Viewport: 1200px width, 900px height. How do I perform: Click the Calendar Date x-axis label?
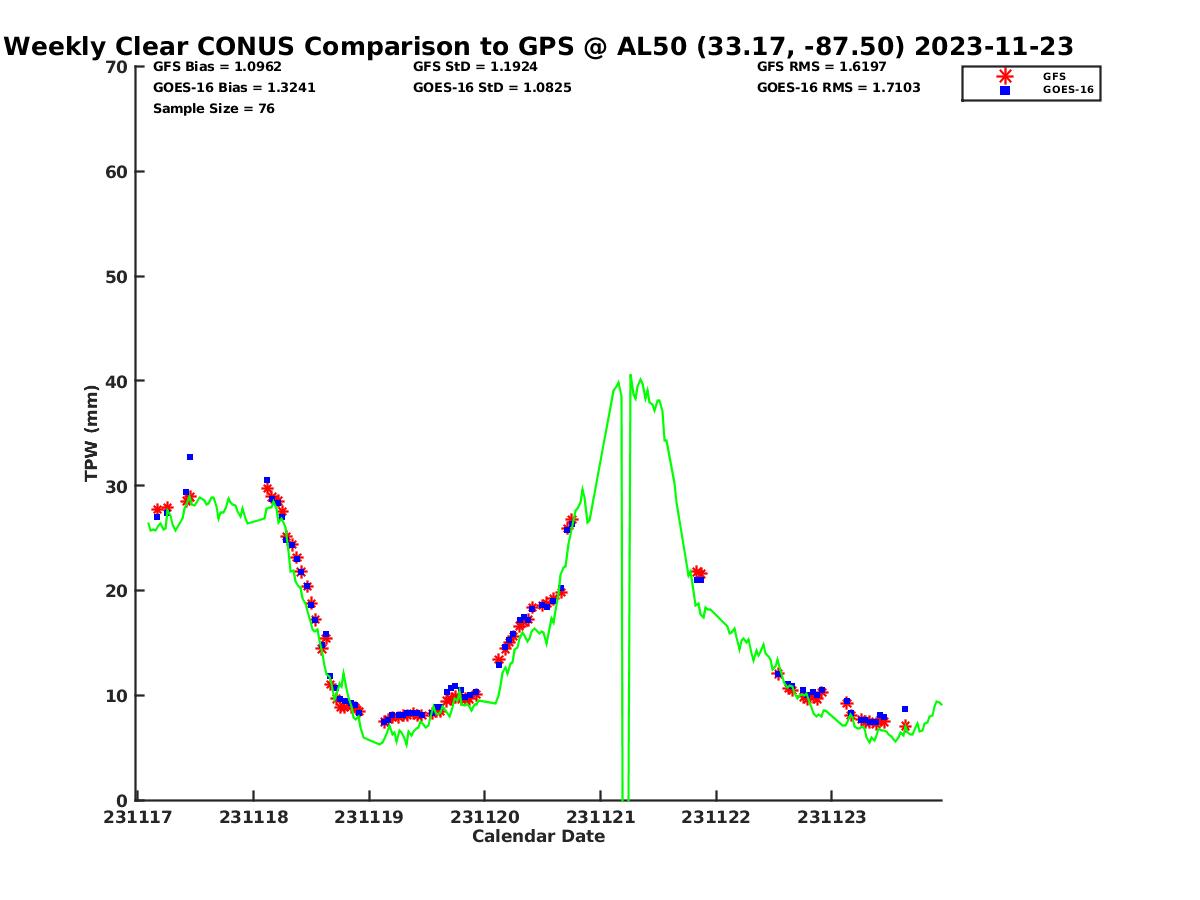[538, 836]
